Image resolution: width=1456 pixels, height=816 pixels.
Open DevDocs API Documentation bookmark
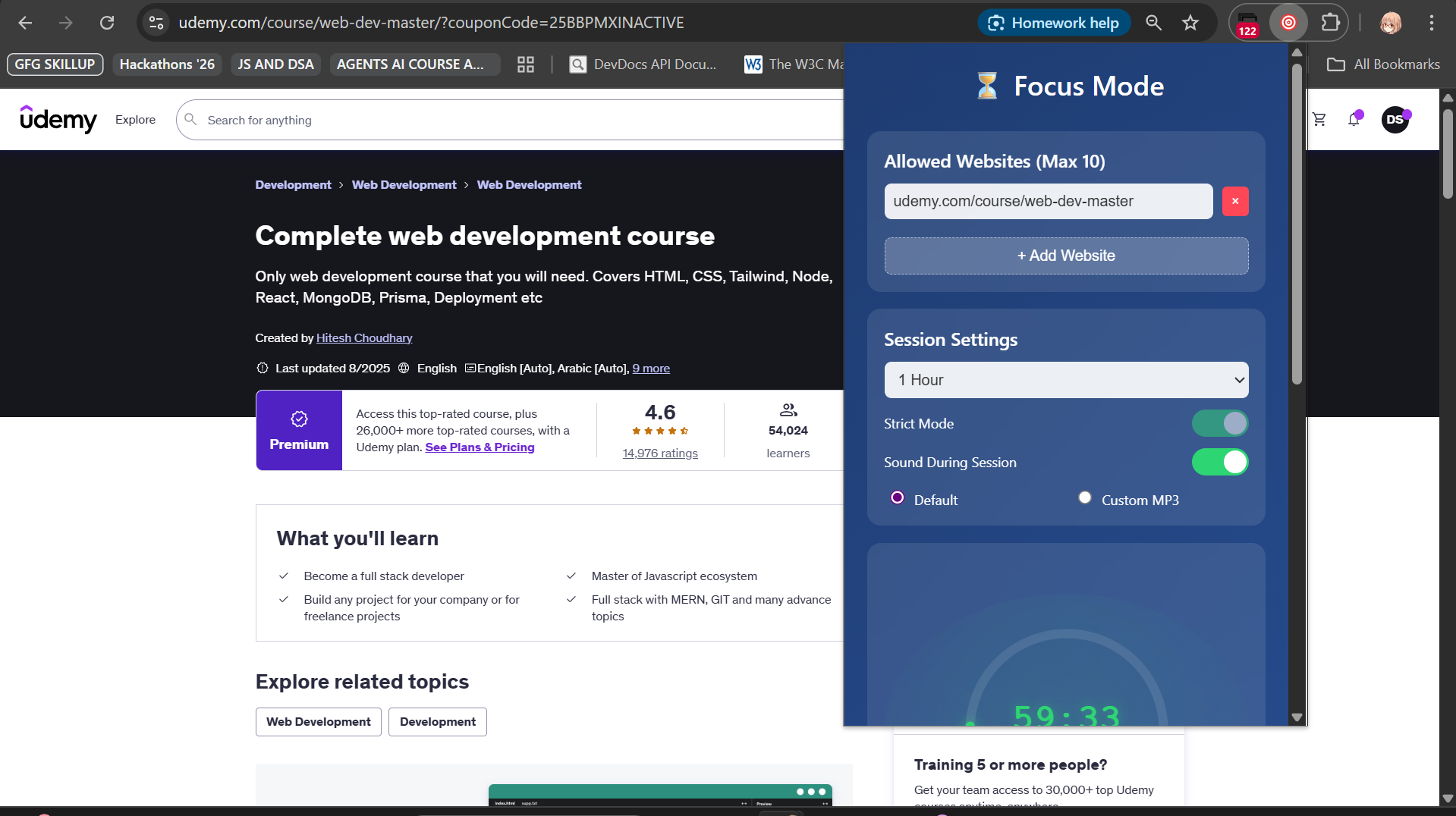(x=643, y=64)
